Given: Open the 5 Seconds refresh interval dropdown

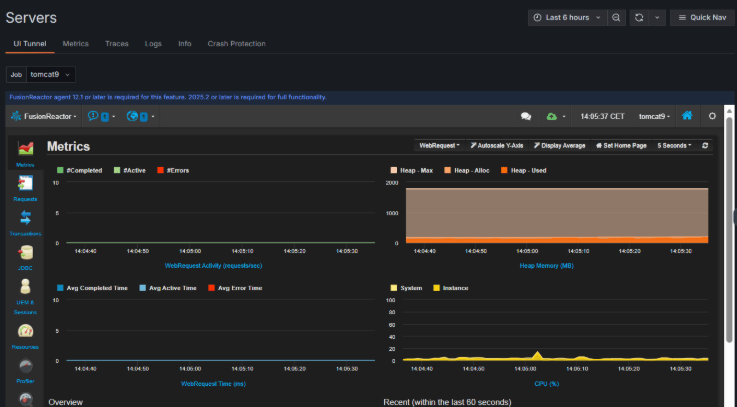Looking at the screenshot, I should click(675, 145).
